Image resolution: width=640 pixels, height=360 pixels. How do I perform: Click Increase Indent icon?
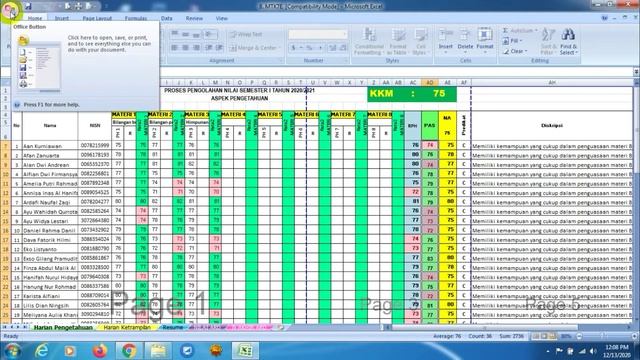(x=219, y=48)
